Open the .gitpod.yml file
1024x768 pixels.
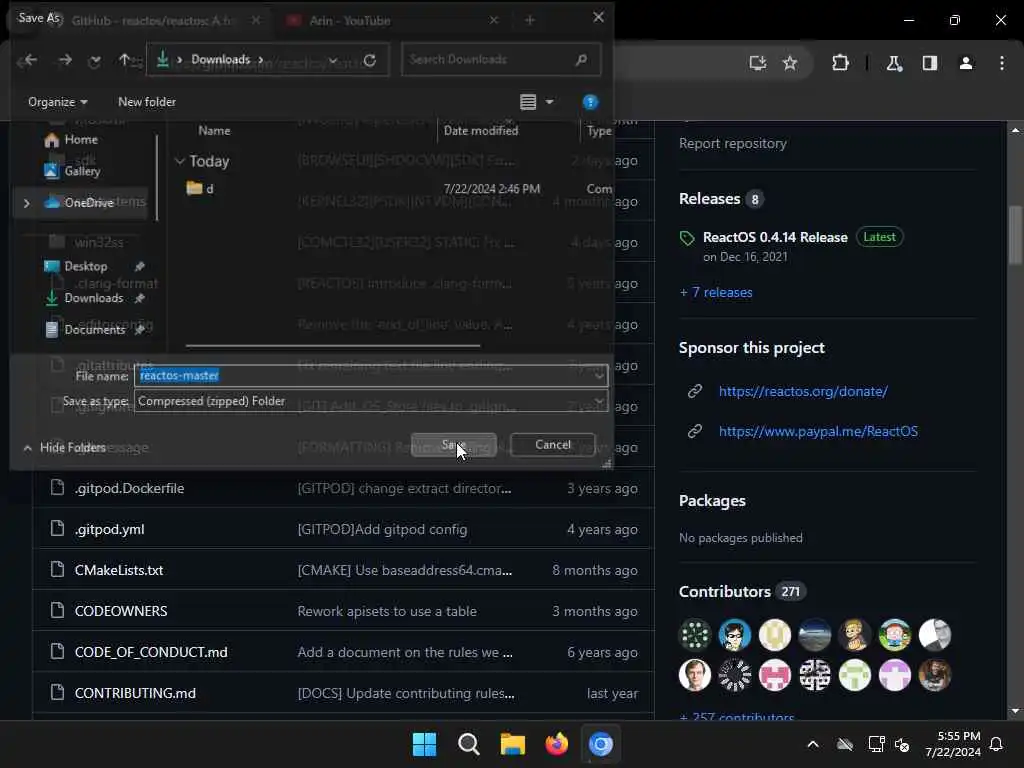pos(110,530)
